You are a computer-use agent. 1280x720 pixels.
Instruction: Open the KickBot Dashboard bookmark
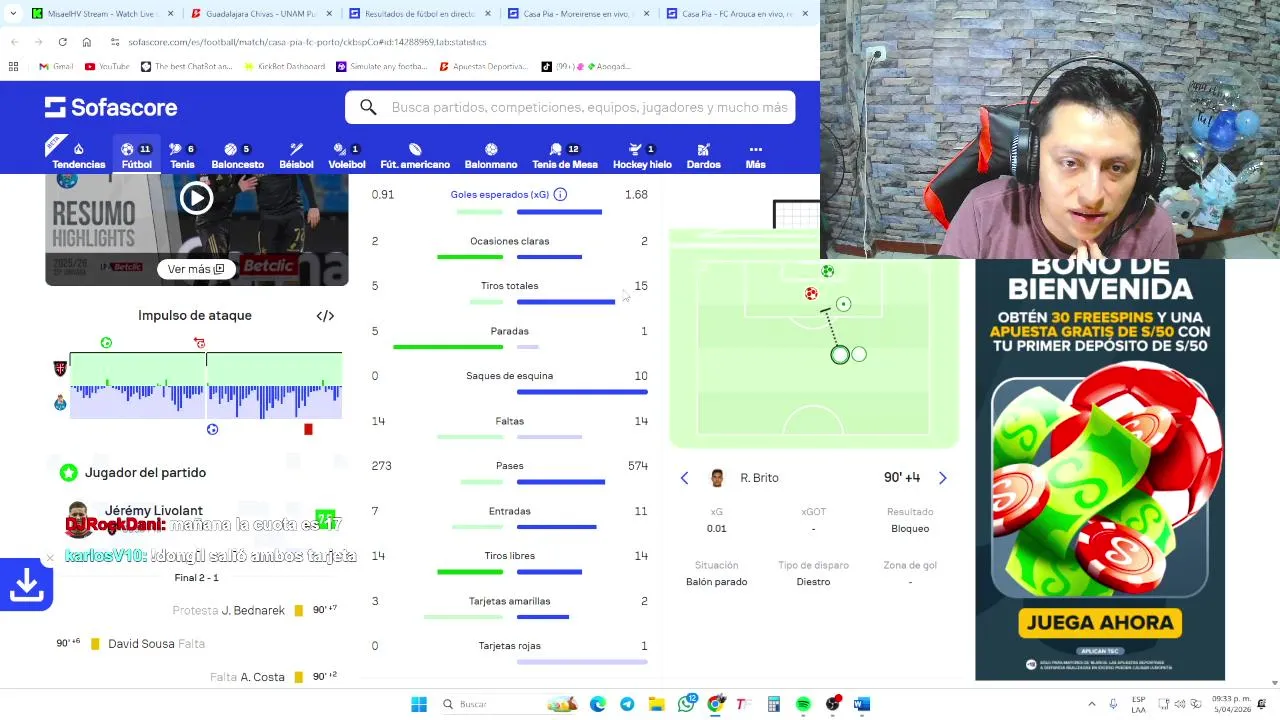click(284, 66)
